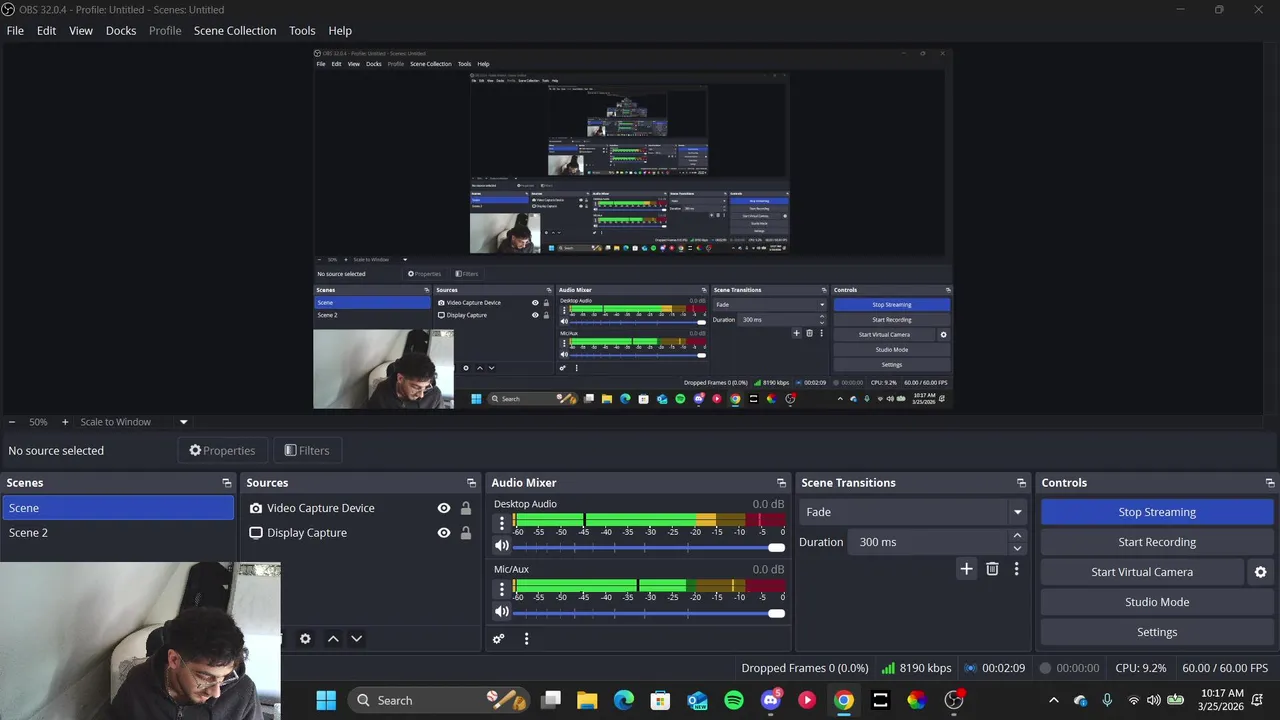Undock the Scenes panel
Image resolution: width=1280 pixels, height=720 pixels.
227,483
